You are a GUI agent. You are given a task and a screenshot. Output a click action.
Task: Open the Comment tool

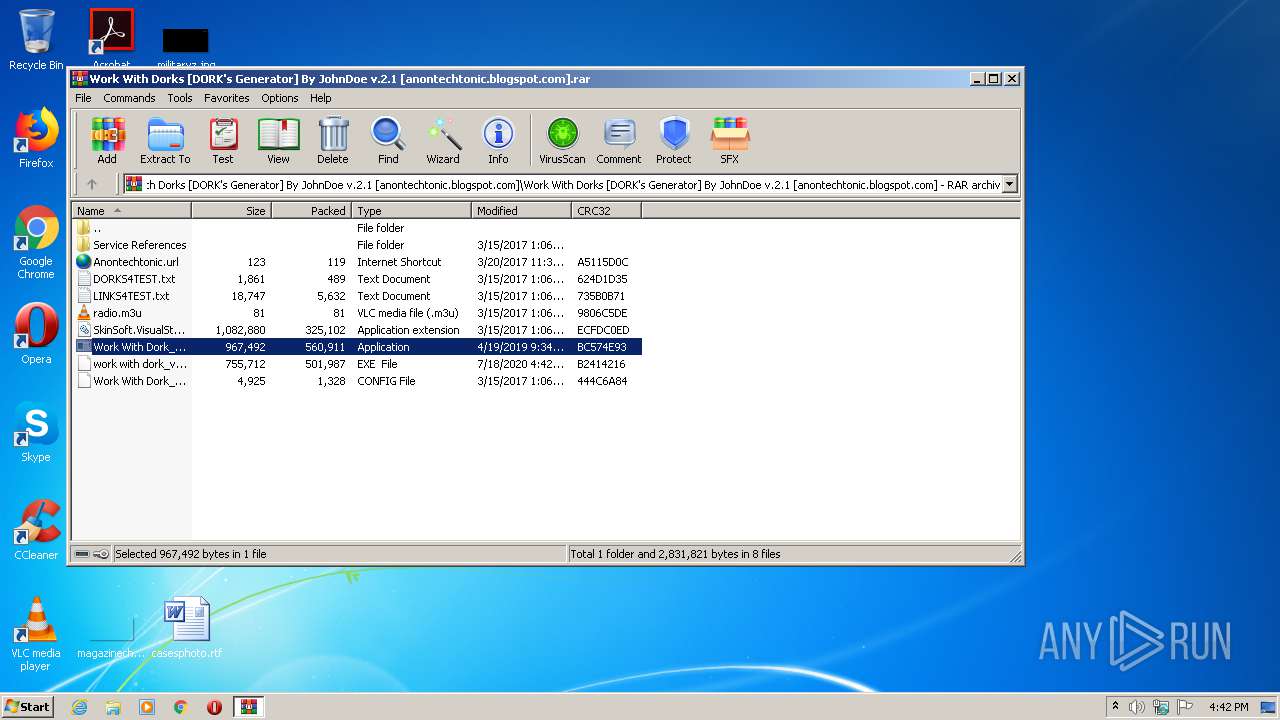click(x=619, y=140)
